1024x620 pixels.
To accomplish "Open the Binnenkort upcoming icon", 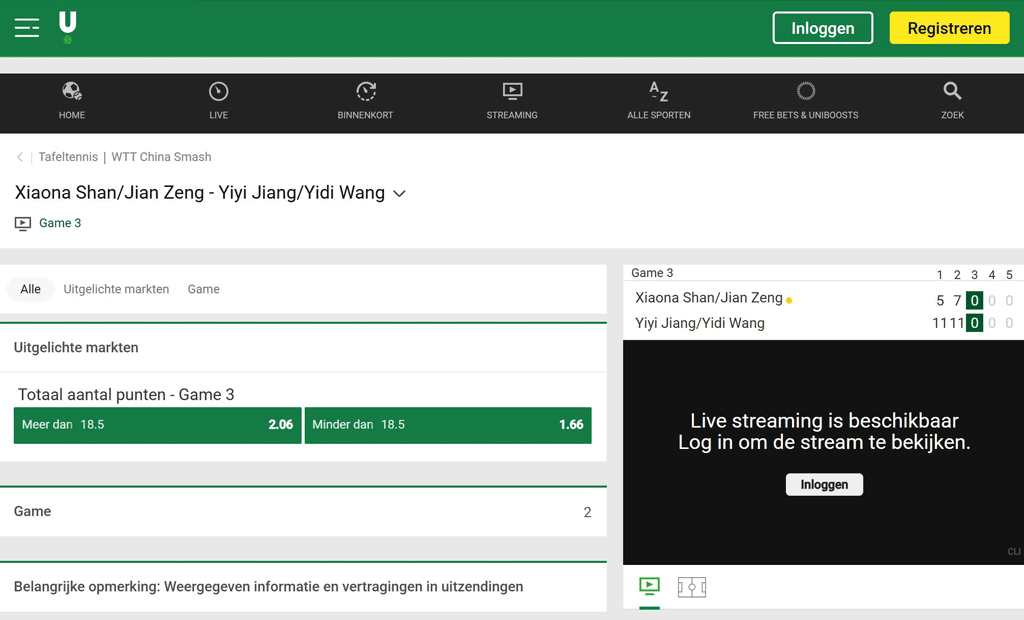I will coord(366,91).
